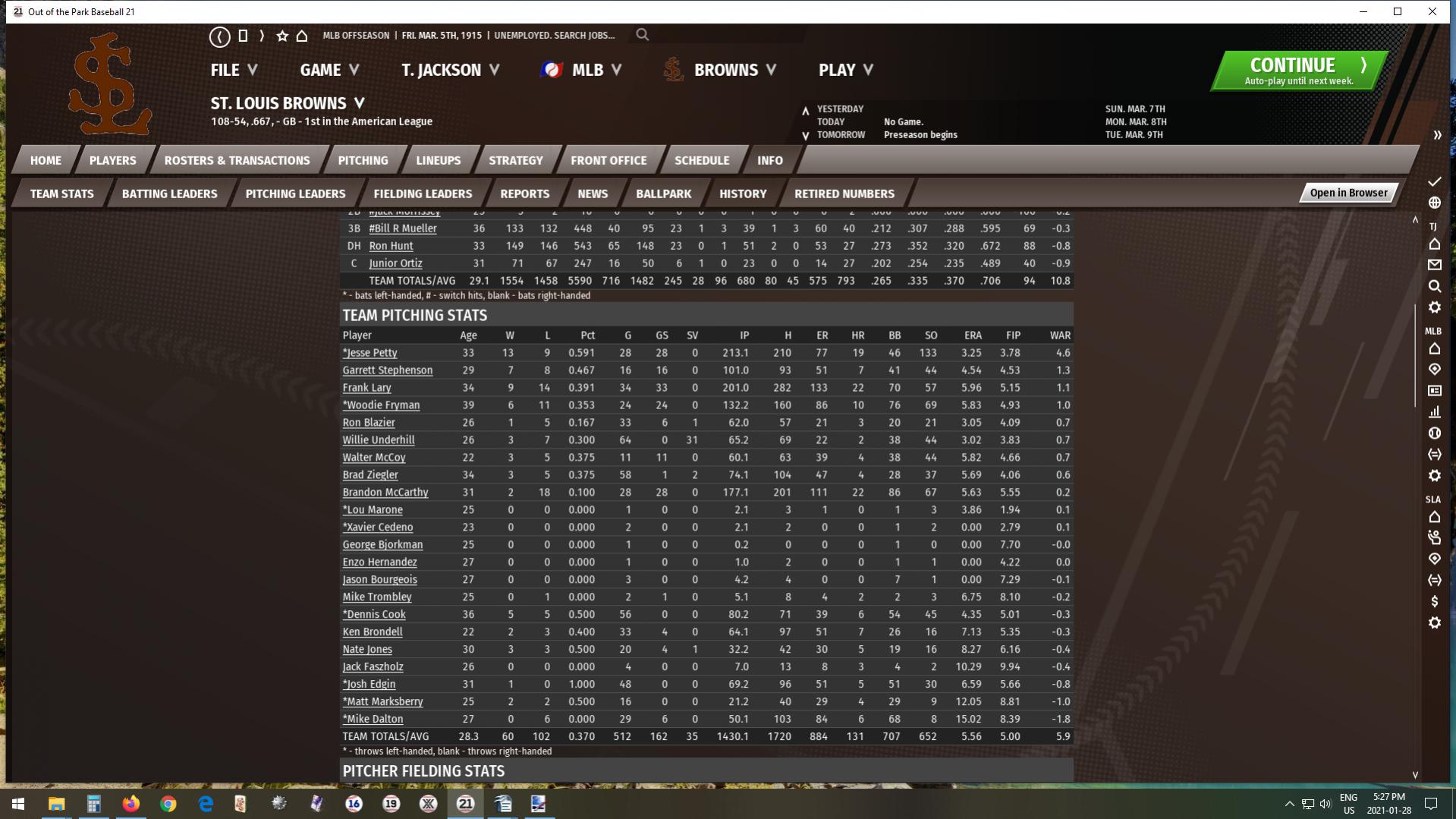Click the globe icon in right sidebar
1456x819 pixels.
coord(1434,203)
